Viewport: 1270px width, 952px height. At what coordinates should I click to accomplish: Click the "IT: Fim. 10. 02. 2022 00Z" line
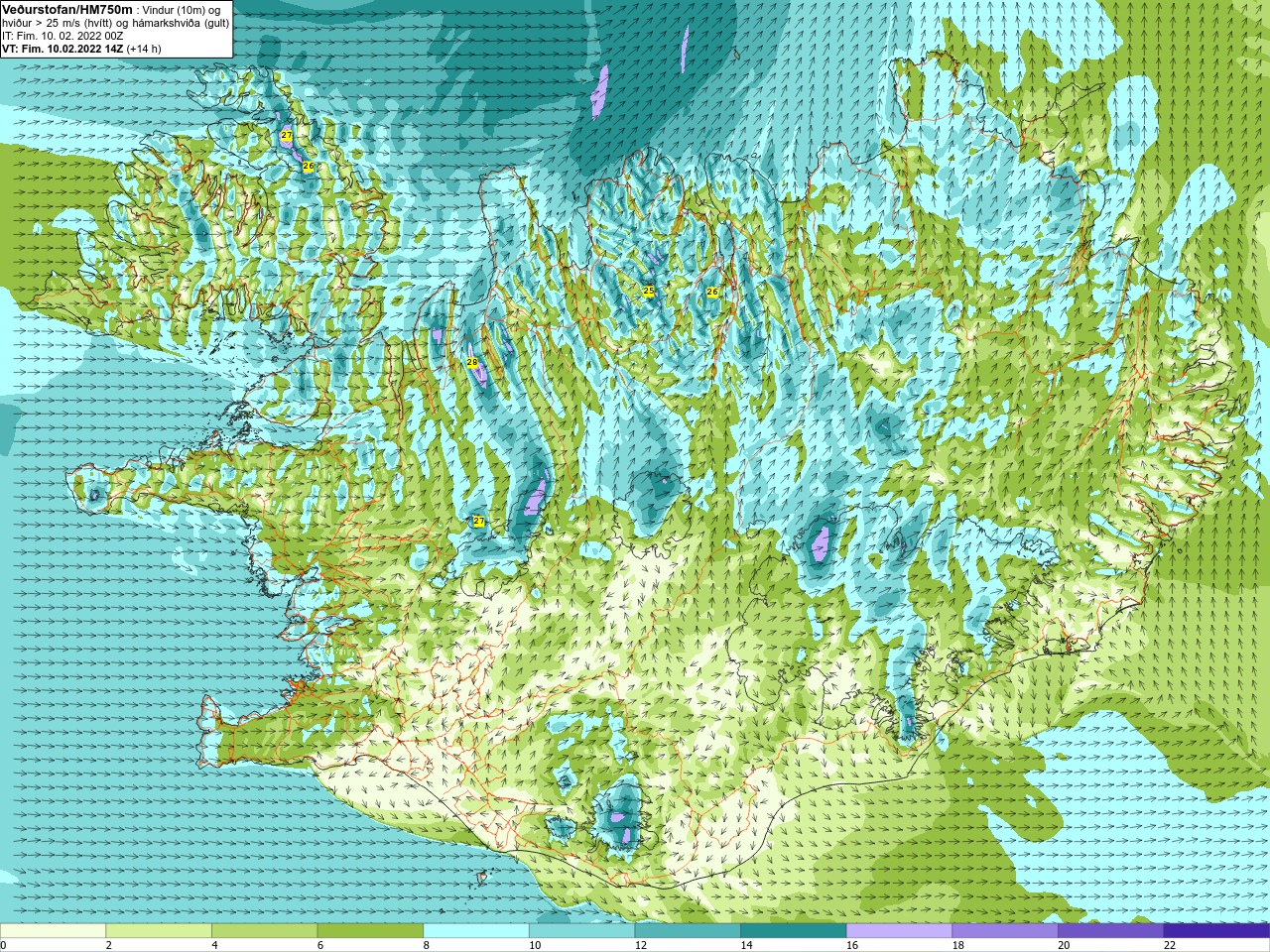click(x=63, y=36)
